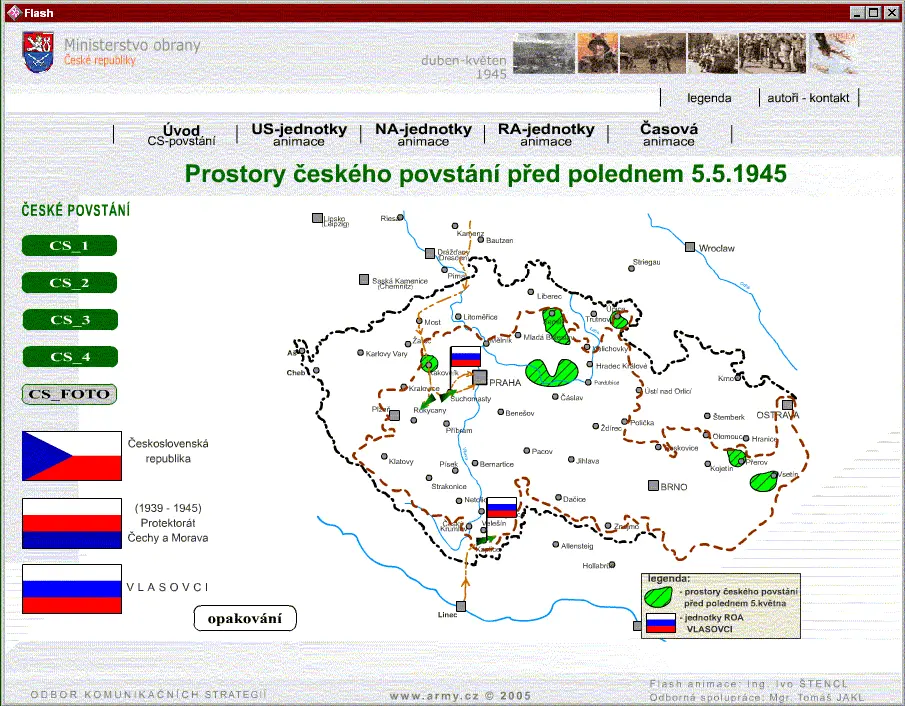
Task: Click the Bautzen town label
Action: 500,240
